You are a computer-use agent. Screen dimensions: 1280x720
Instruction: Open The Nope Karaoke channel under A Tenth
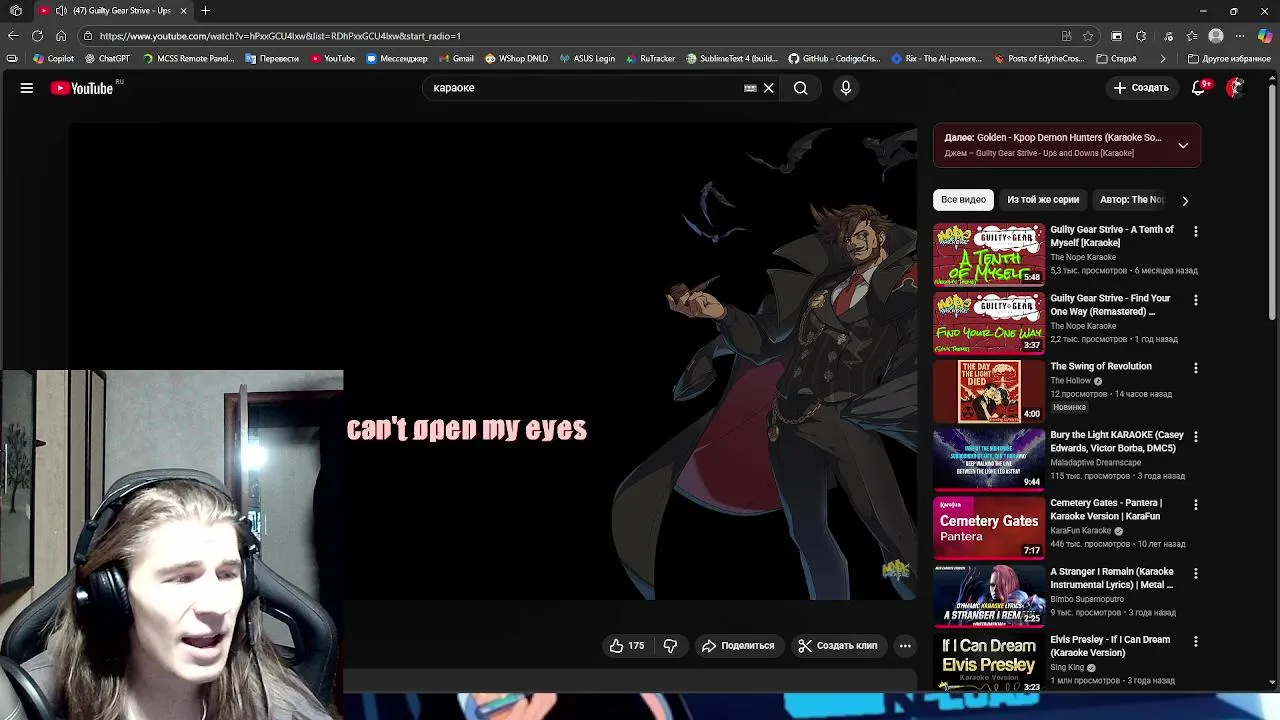(1083, 257)
